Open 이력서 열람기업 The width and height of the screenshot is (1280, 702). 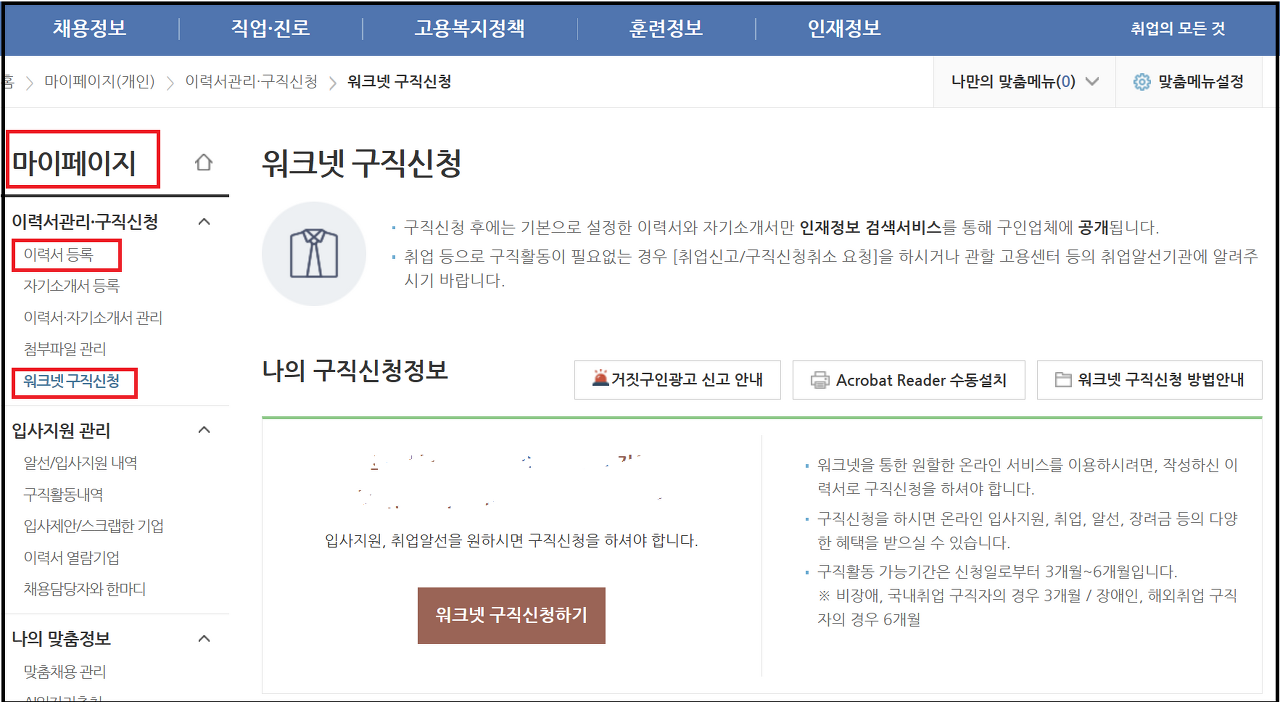(71, 558)
